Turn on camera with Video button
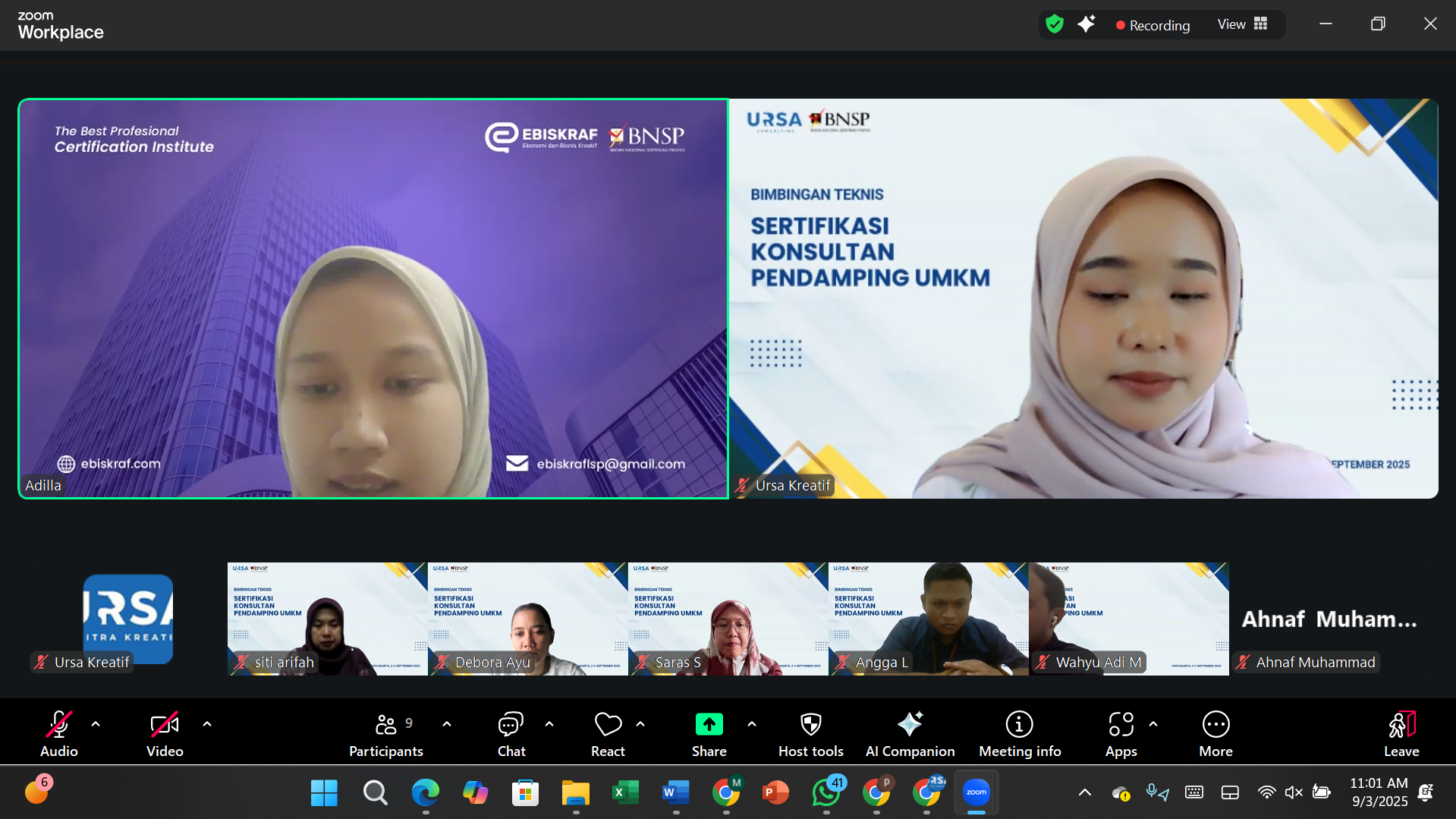The width and height of the screenshot is (1456, 819). 165,733
